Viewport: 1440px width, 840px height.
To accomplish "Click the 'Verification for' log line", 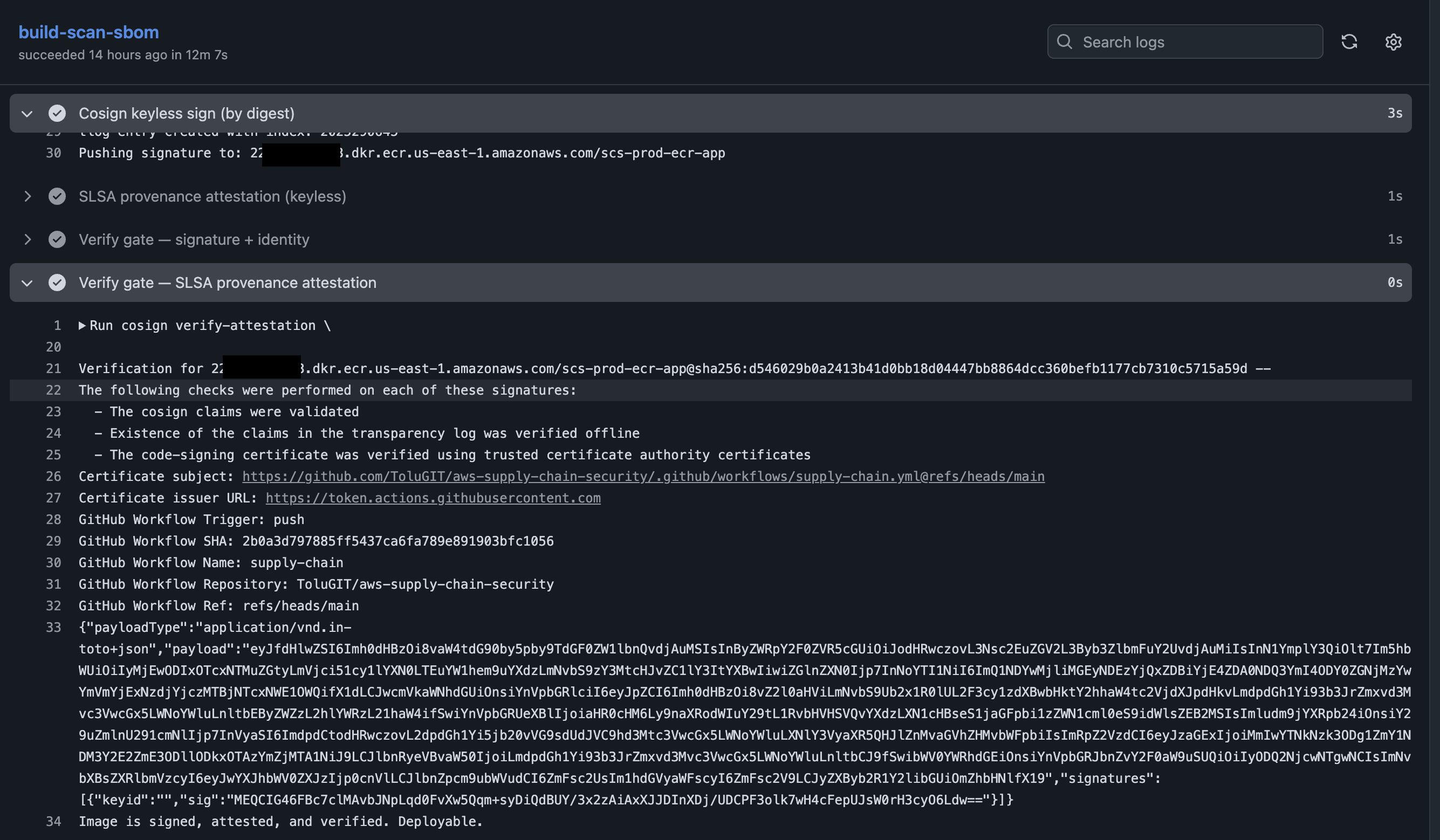I will pos(675,369).
